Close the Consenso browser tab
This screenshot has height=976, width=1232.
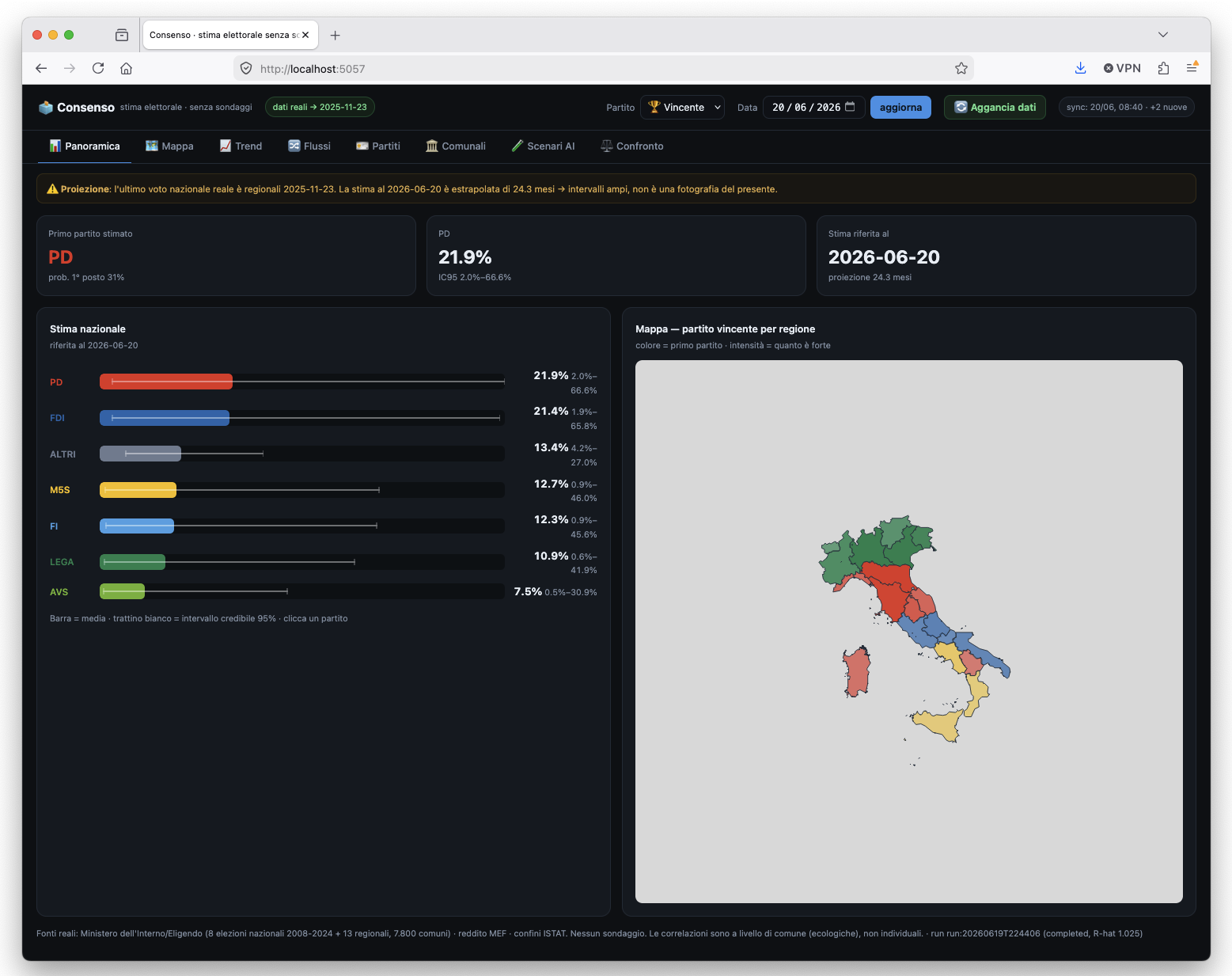pos(305,35)
